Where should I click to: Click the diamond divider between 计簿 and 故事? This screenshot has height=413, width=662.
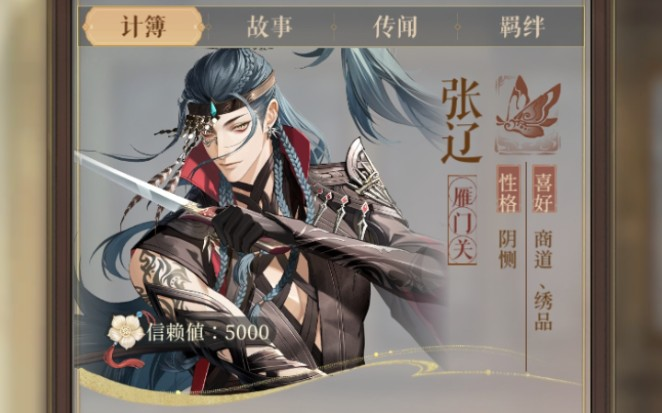point(206,27)
